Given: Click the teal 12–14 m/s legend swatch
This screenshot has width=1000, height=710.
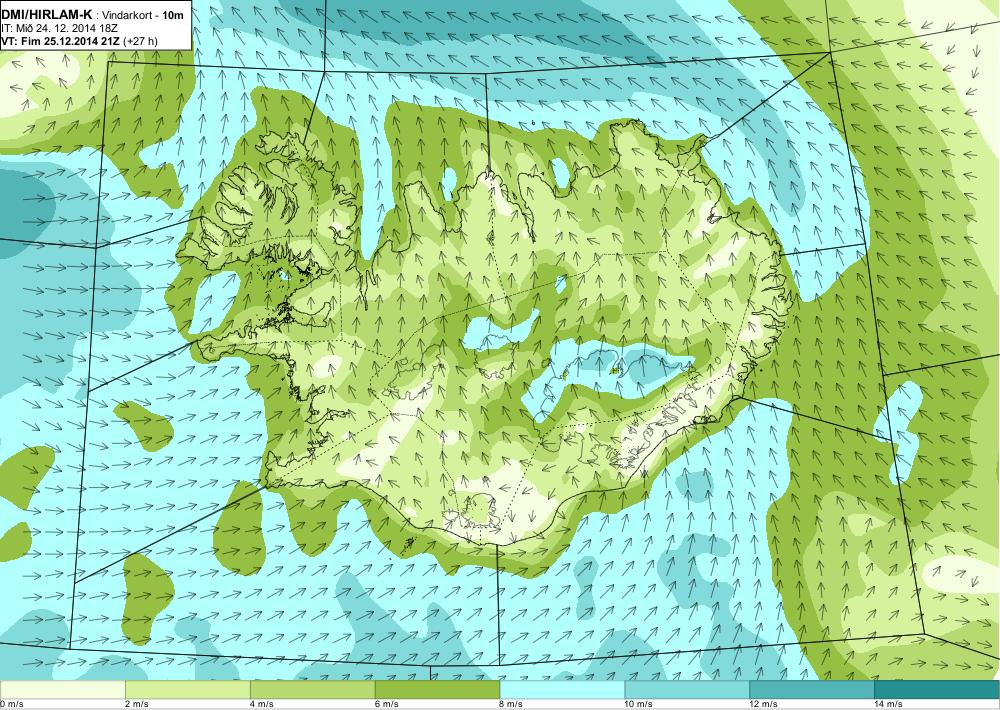Looking at the screenshot, I should (812, 690).
